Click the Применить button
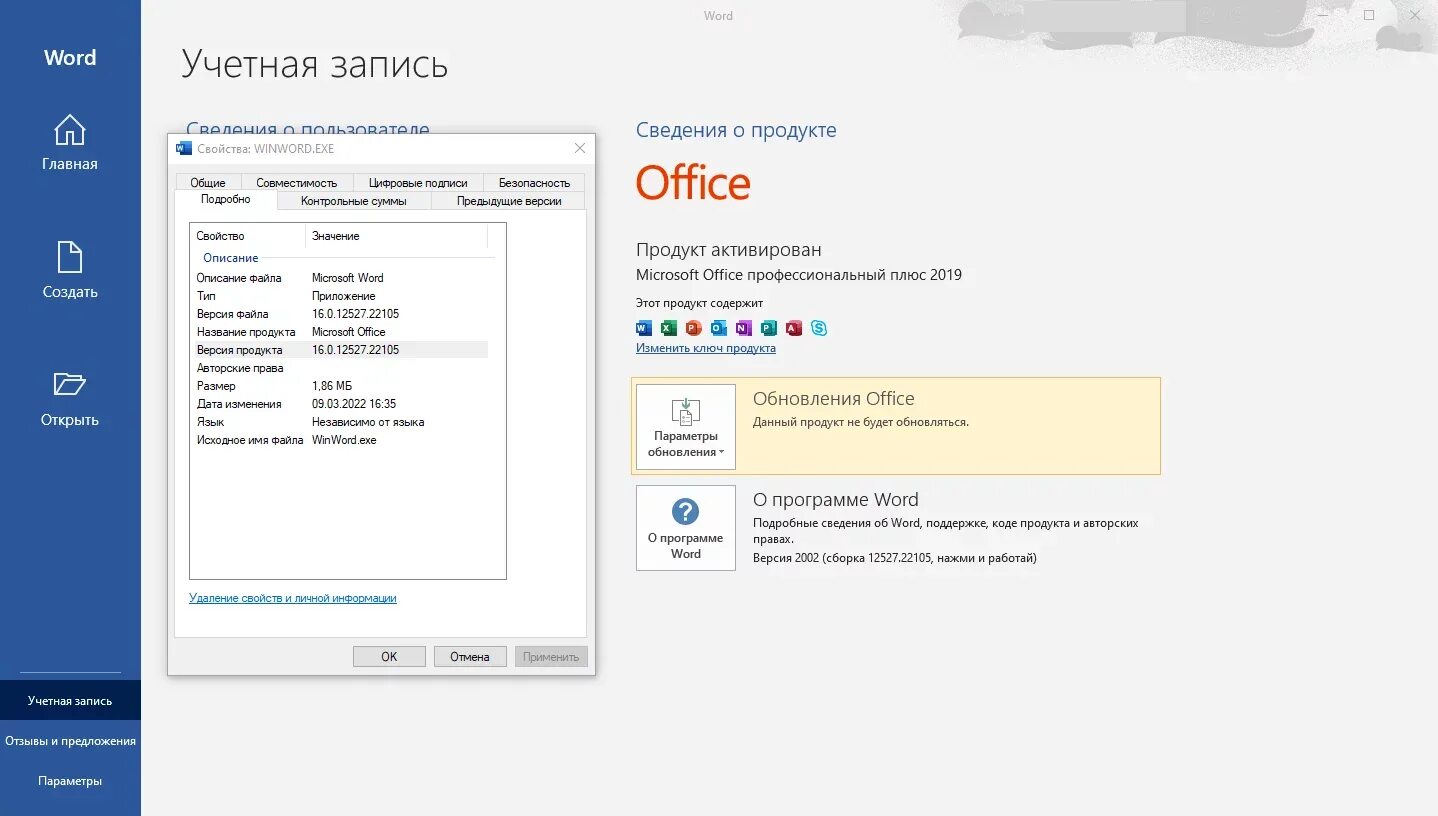 pos(551,657)
